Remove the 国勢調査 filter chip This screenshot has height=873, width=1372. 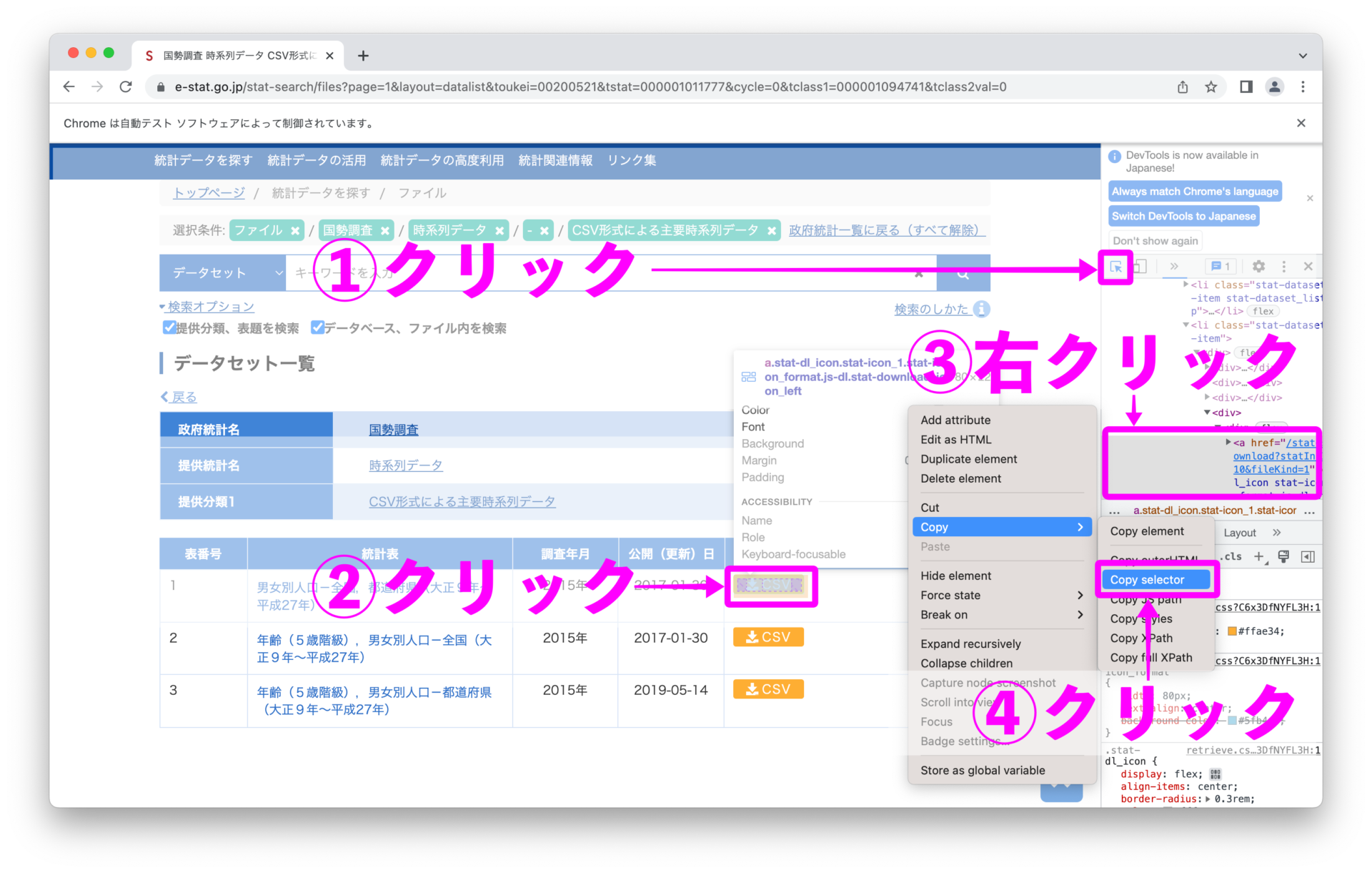(385, 230)
